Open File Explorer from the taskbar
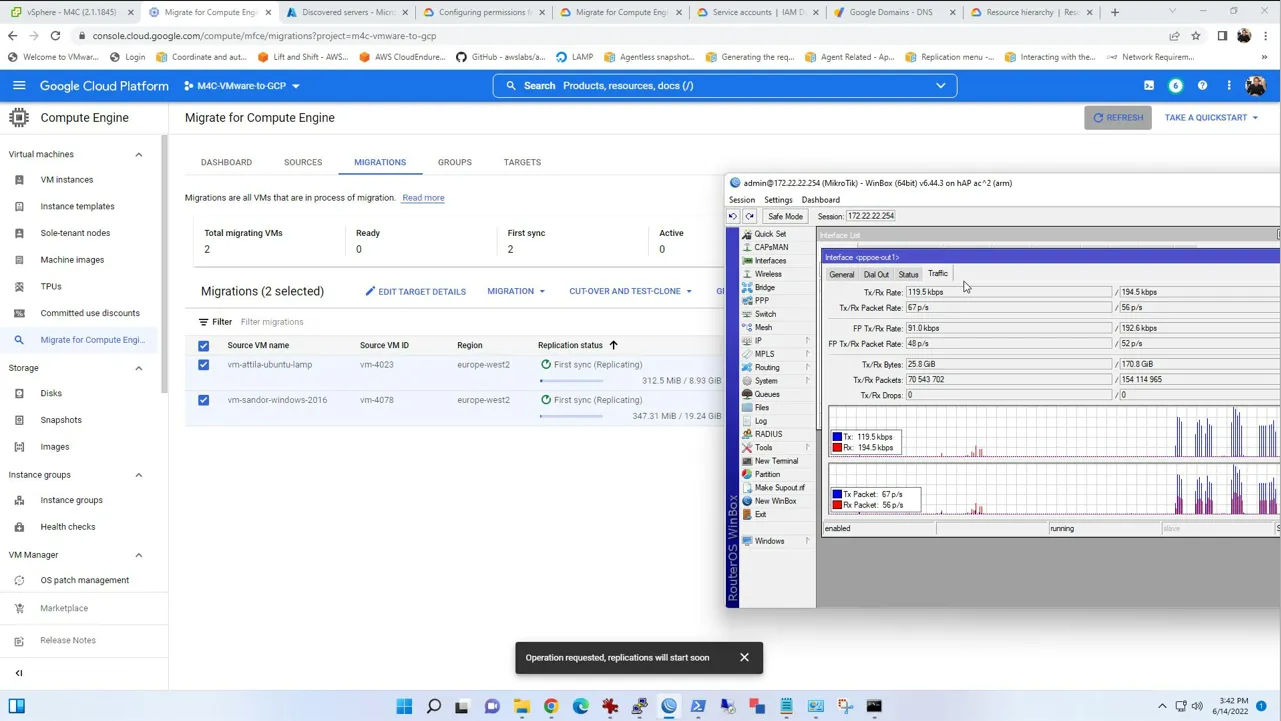 coord(522,706)
